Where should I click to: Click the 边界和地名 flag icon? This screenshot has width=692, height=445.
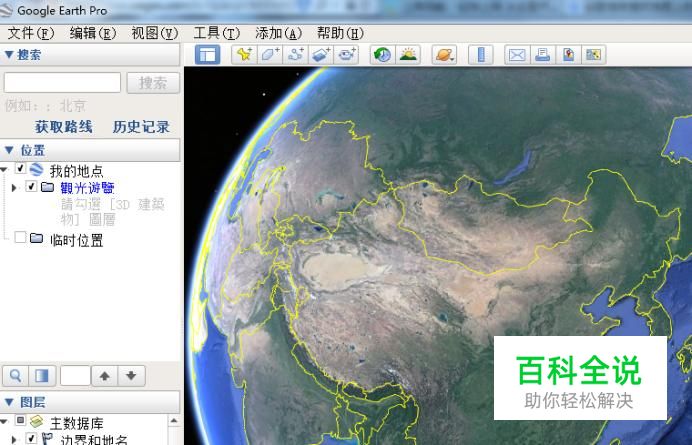(47, 438)
